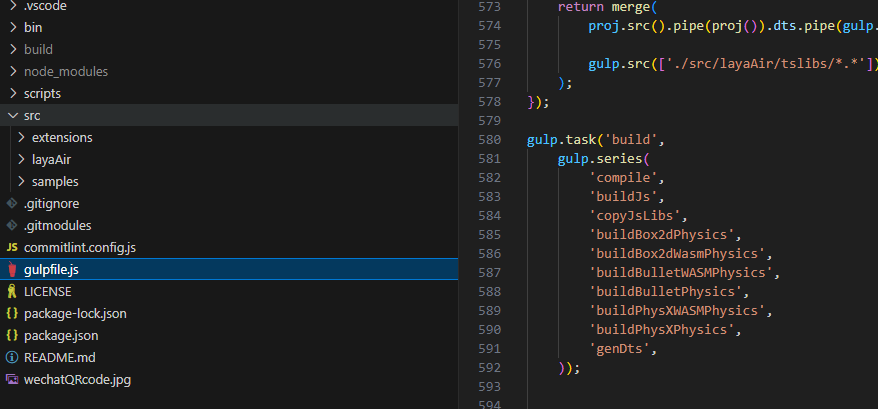Collapse the src folder chevron
The image size is (878, 409).
pyautogui.click(x=12, y=116)
